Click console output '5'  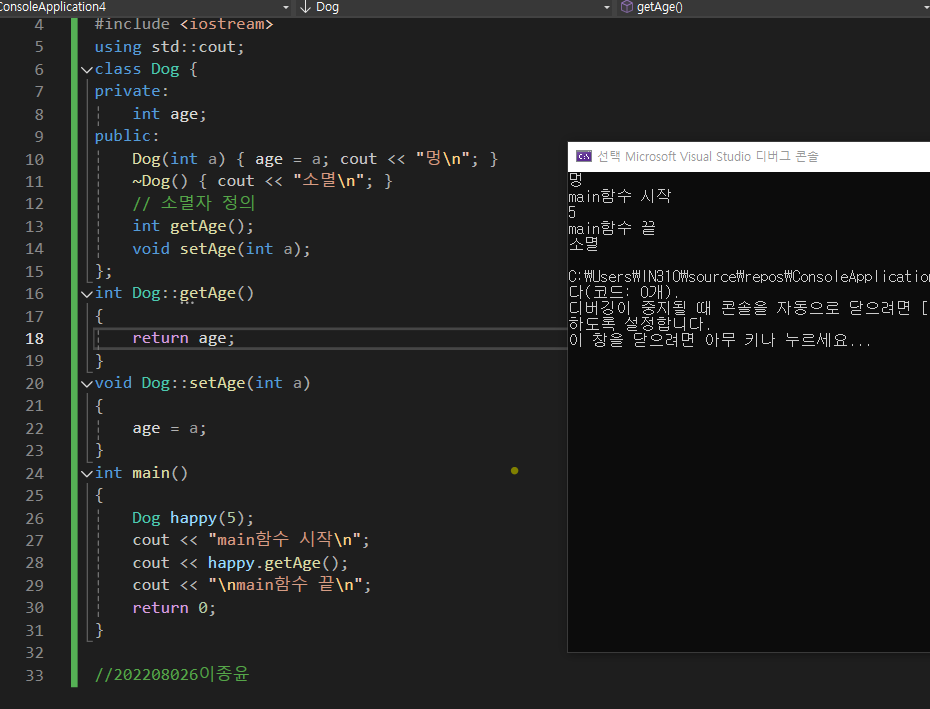point(572,212)
